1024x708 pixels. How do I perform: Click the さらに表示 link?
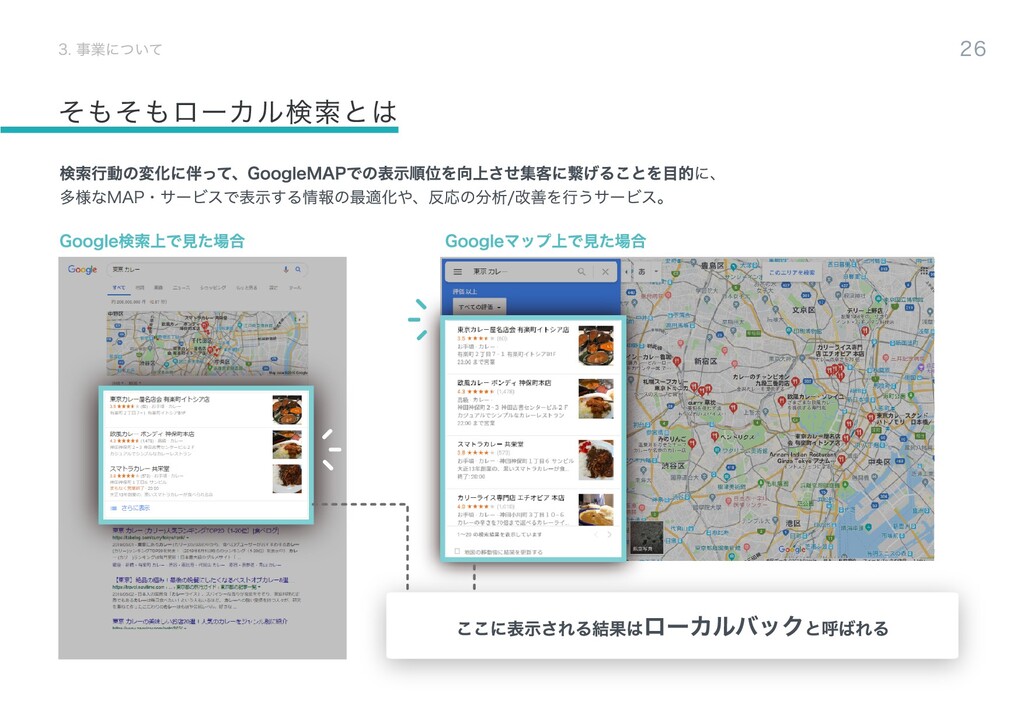(135, 507)
